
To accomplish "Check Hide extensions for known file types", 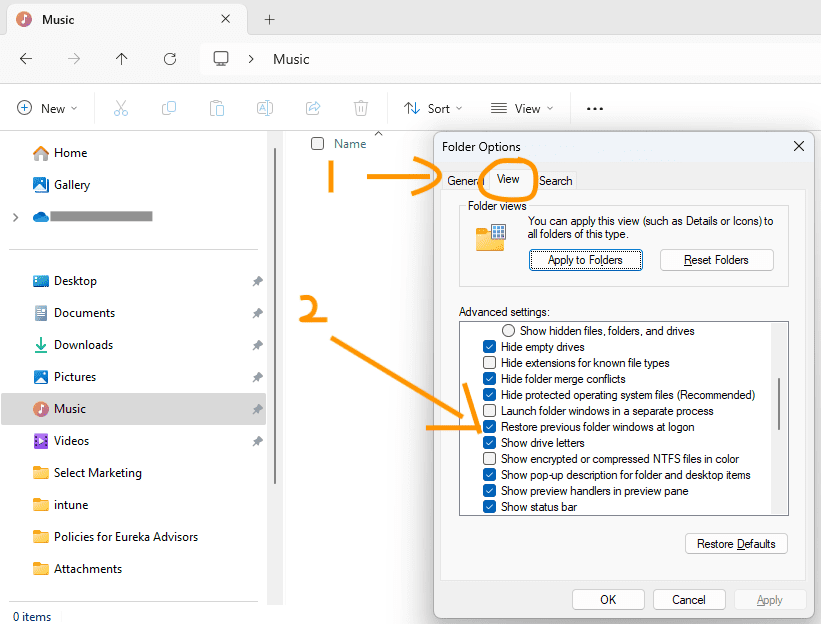I will [x=490, y=363].
